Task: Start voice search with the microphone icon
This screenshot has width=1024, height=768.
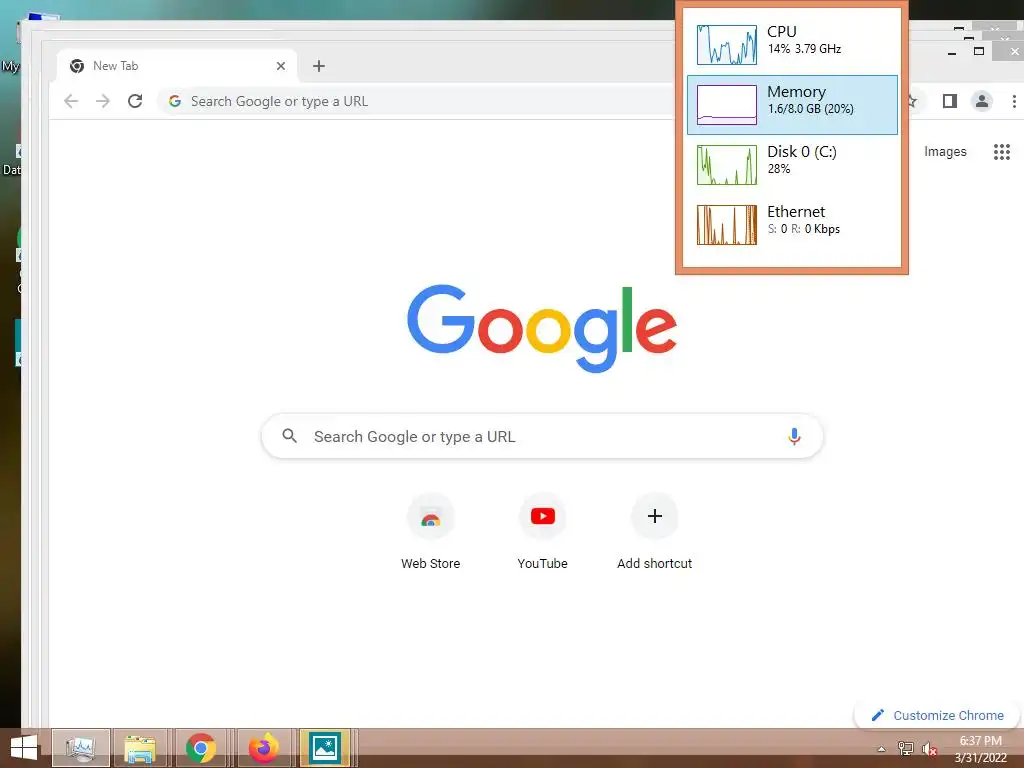Action: pos(794,436)
